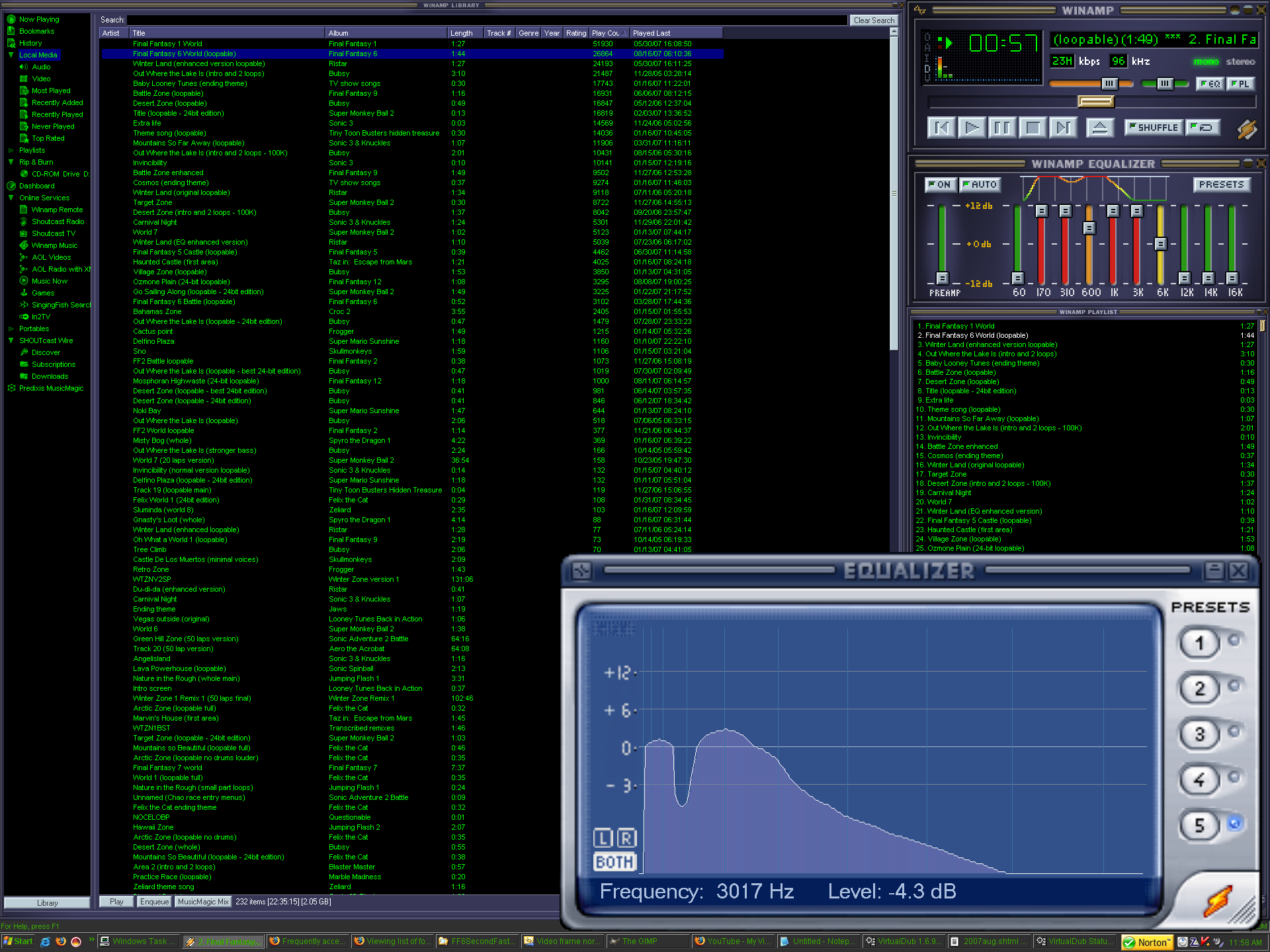The image size is (1270, 952).
Task: Open Shoutcast Radio online service
Action: point(58,221)
